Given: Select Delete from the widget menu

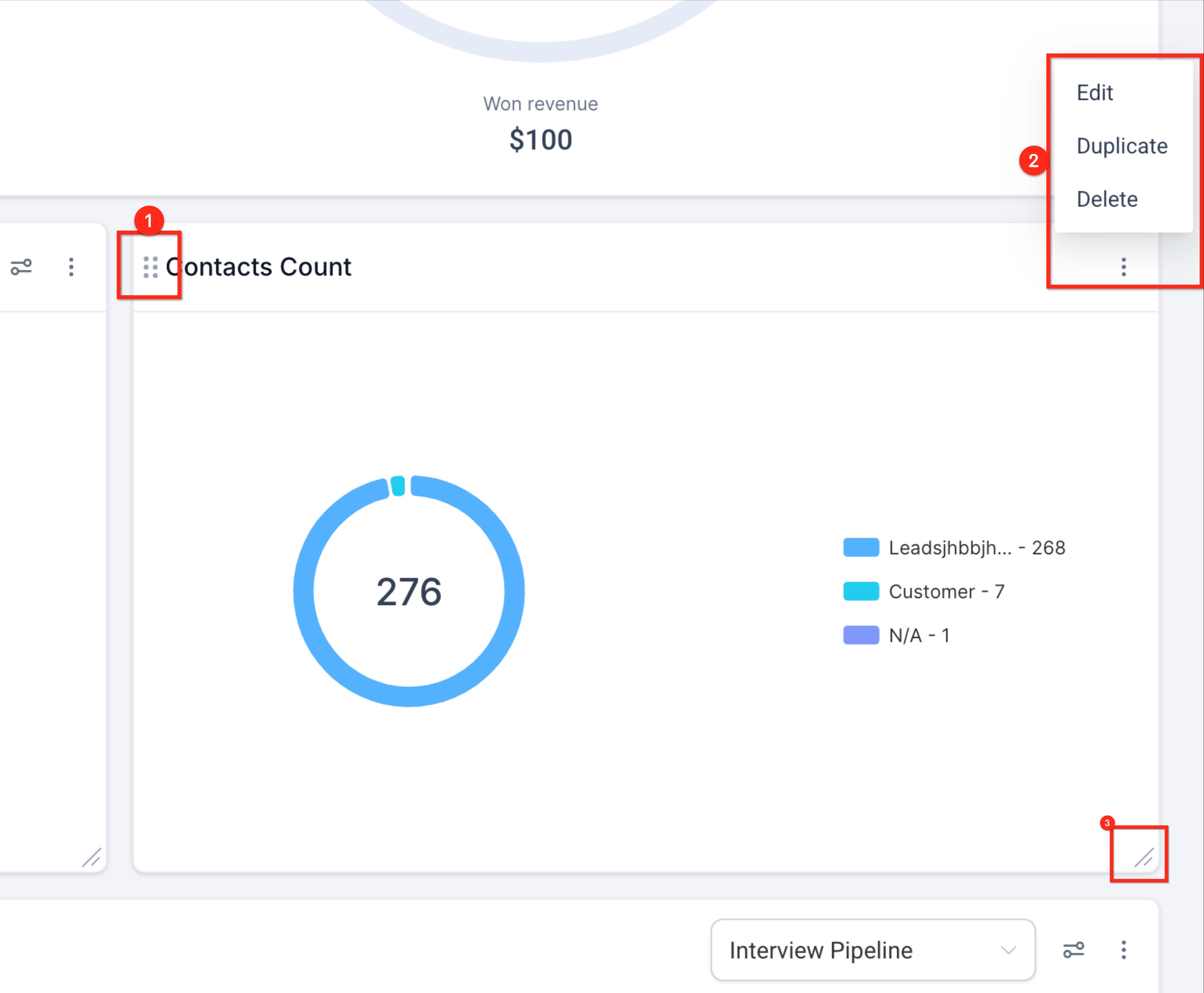Looking at the screenshot, I should tap(1107, 199).
